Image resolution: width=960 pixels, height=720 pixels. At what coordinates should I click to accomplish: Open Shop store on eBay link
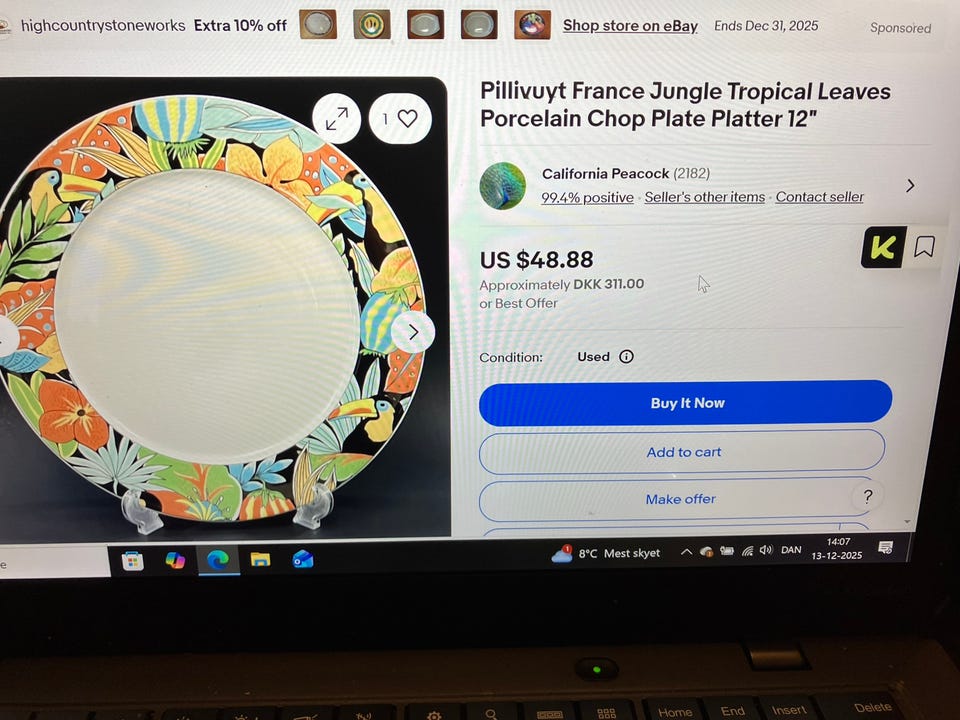[630, 26]
